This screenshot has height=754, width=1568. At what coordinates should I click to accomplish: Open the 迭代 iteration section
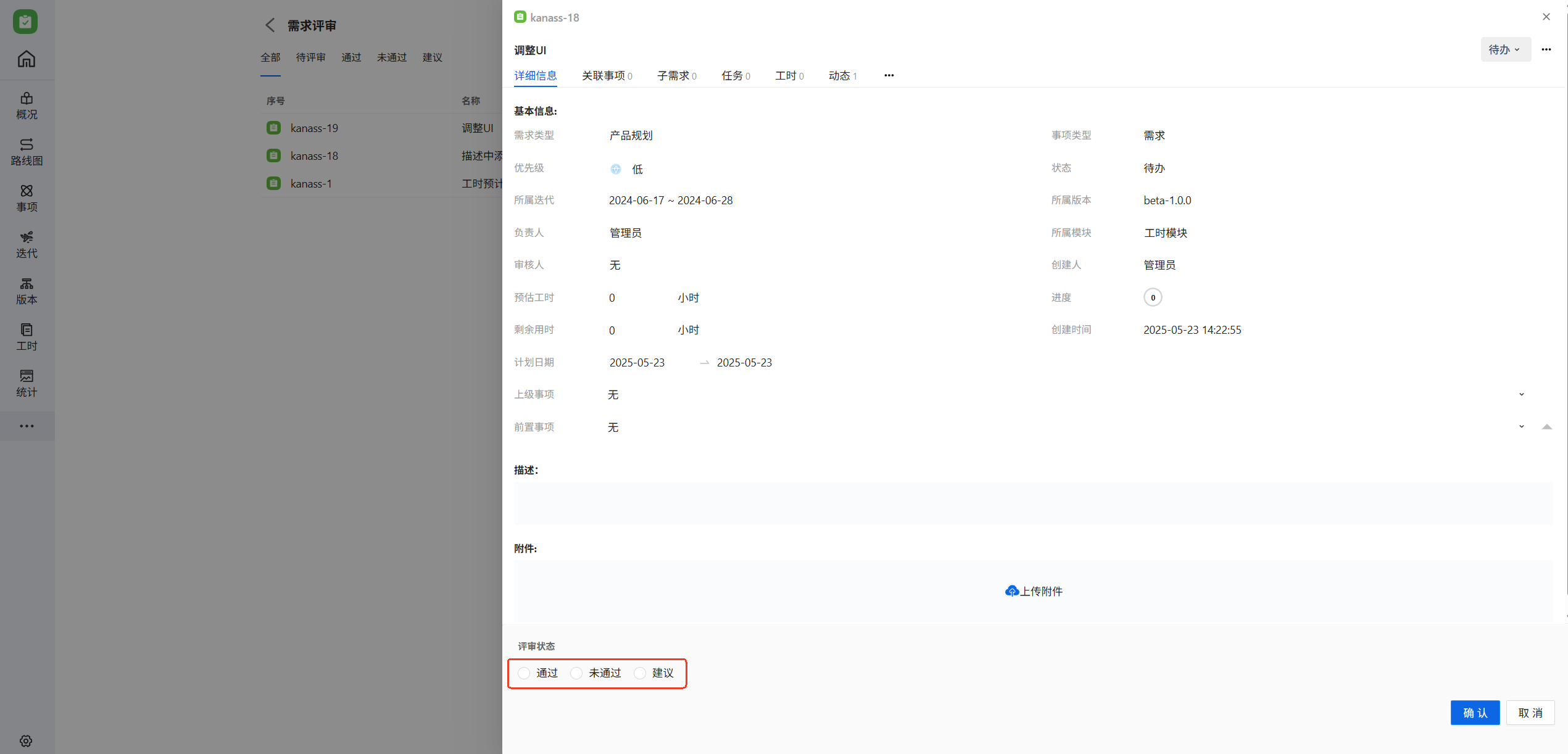coord(27,244)
